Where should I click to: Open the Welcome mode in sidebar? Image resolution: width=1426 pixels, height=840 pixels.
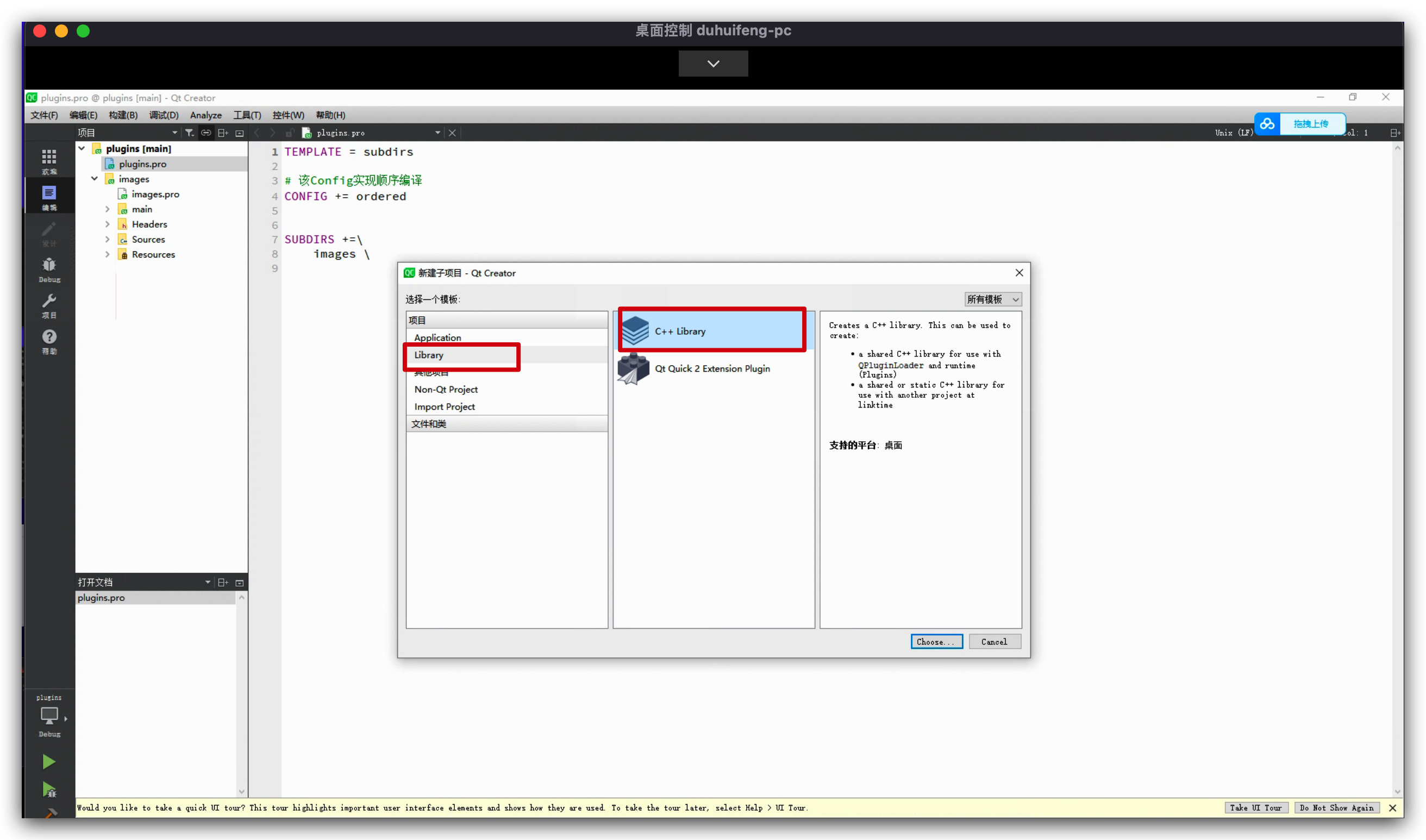49,161
